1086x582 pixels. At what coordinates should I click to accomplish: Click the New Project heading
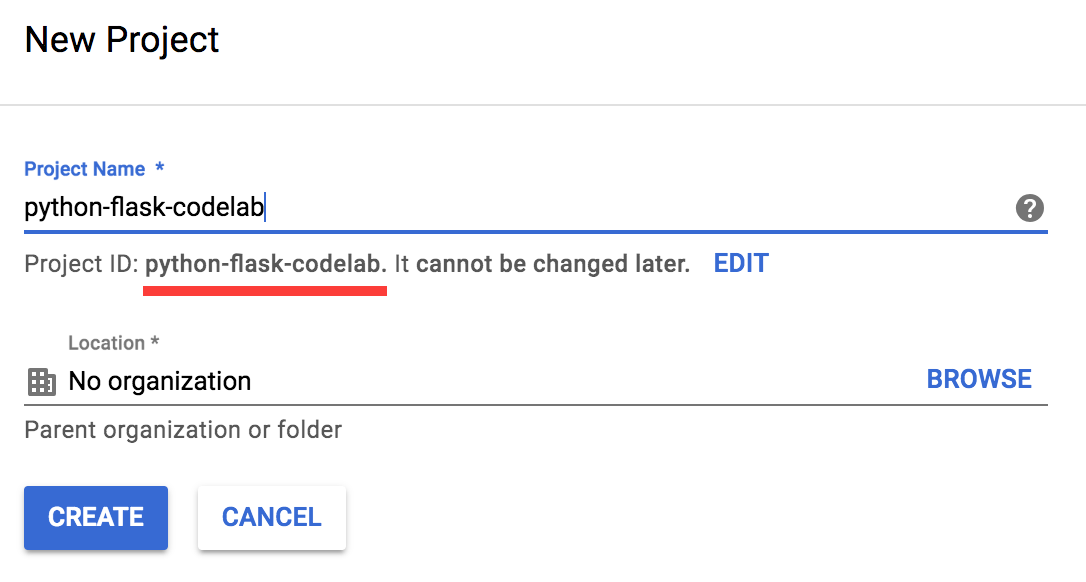[122, 40]
